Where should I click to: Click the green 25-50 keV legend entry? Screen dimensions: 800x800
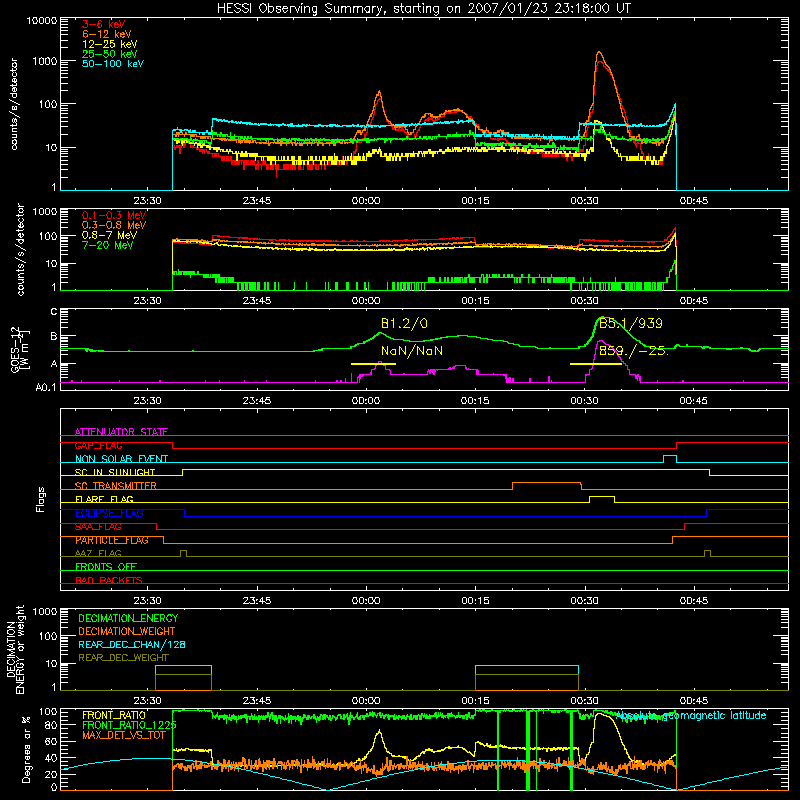tap(110, 54)
